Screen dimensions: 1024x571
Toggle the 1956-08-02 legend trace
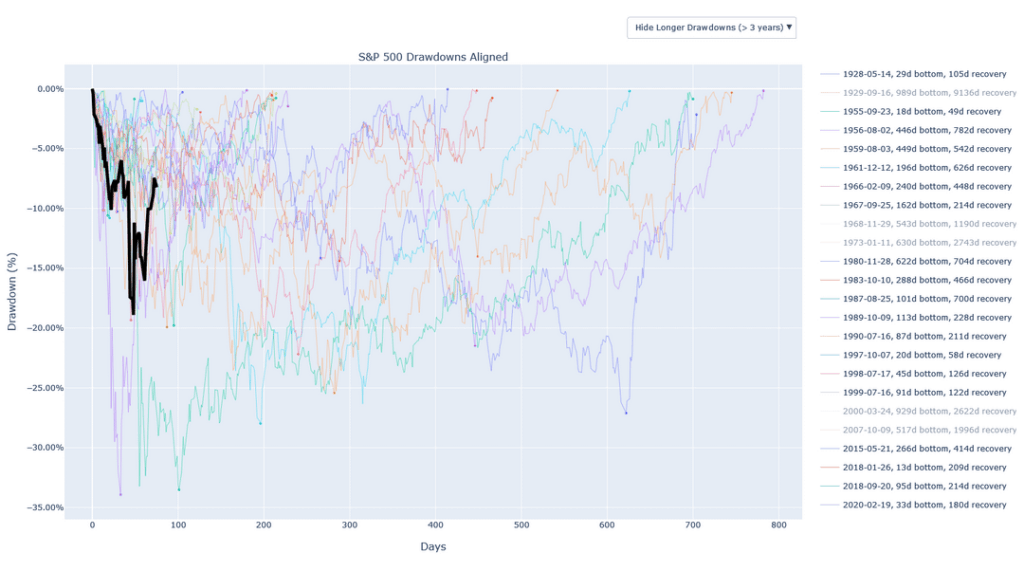click(916, 130)
